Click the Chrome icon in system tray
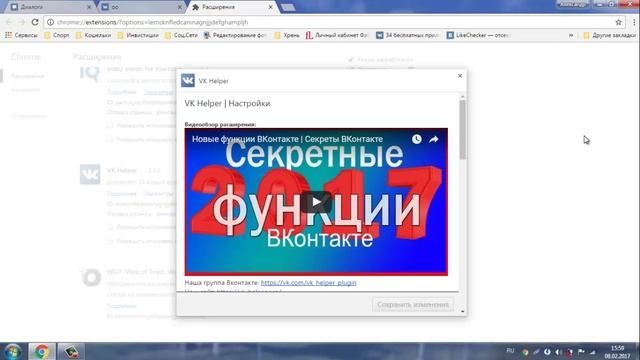The height and width of the screenshot is (360, 640). click(x=525, y=352)
